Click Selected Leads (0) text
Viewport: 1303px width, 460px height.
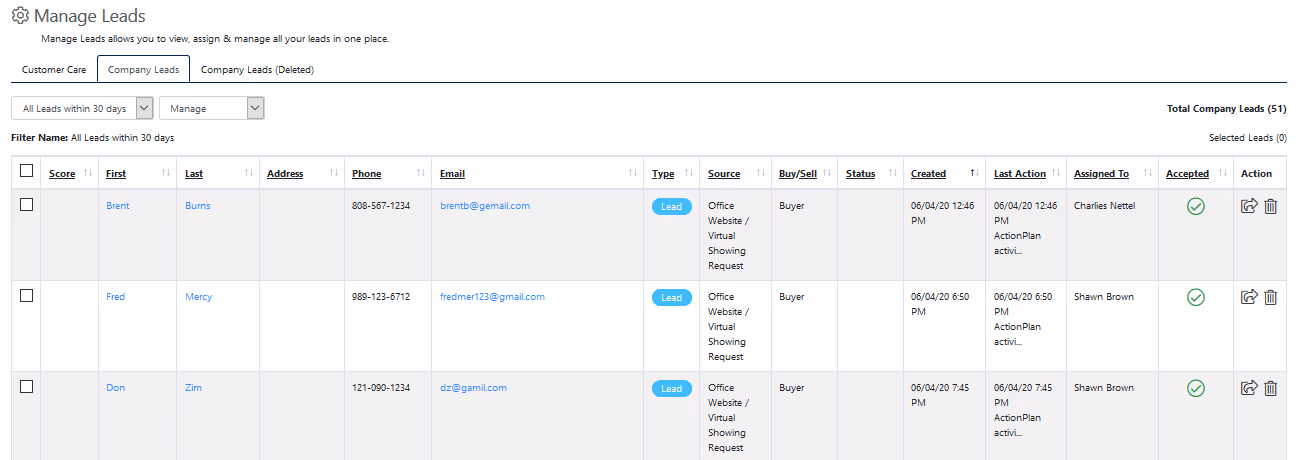tap(1248, 138)
